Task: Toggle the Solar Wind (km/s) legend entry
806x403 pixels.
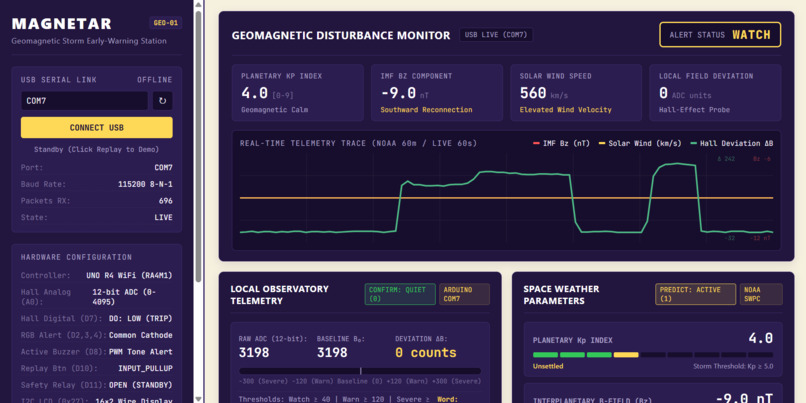Action: [x=640, y=143]
